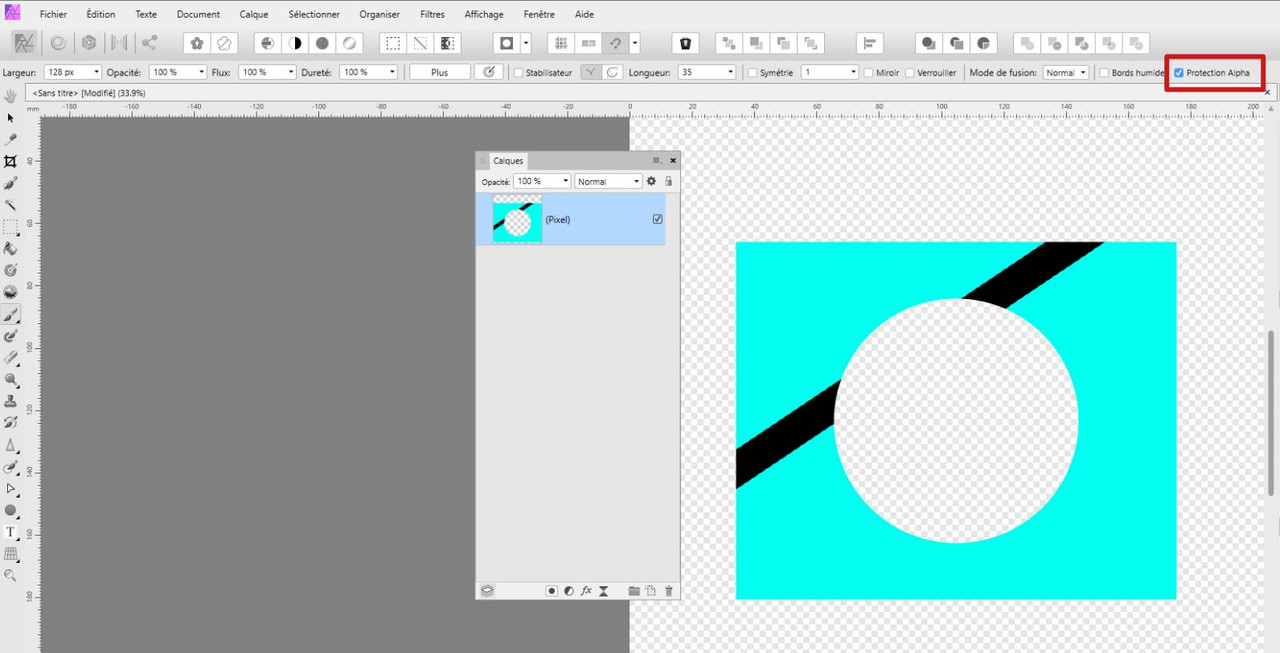Select rope stabiliser mode button
This screenshot has height=653, width=1280.
pyautogui.click(x=592, y=72)
